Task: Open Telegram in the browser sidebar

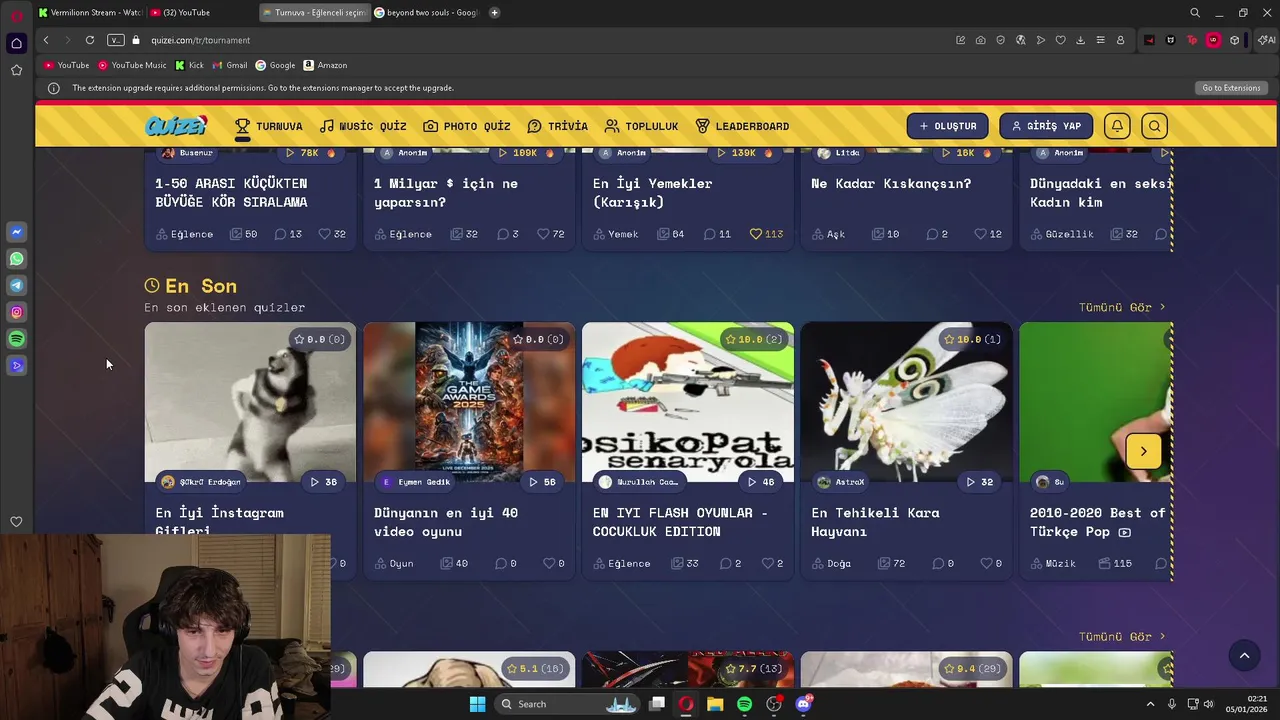Action: [16, 285]
